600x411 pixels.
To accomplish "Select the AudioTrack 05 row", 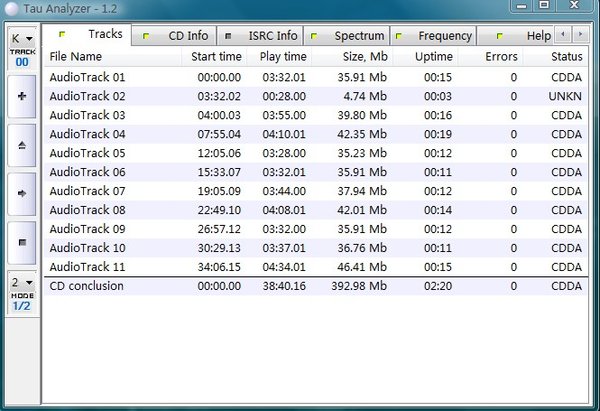I will 316,153.
